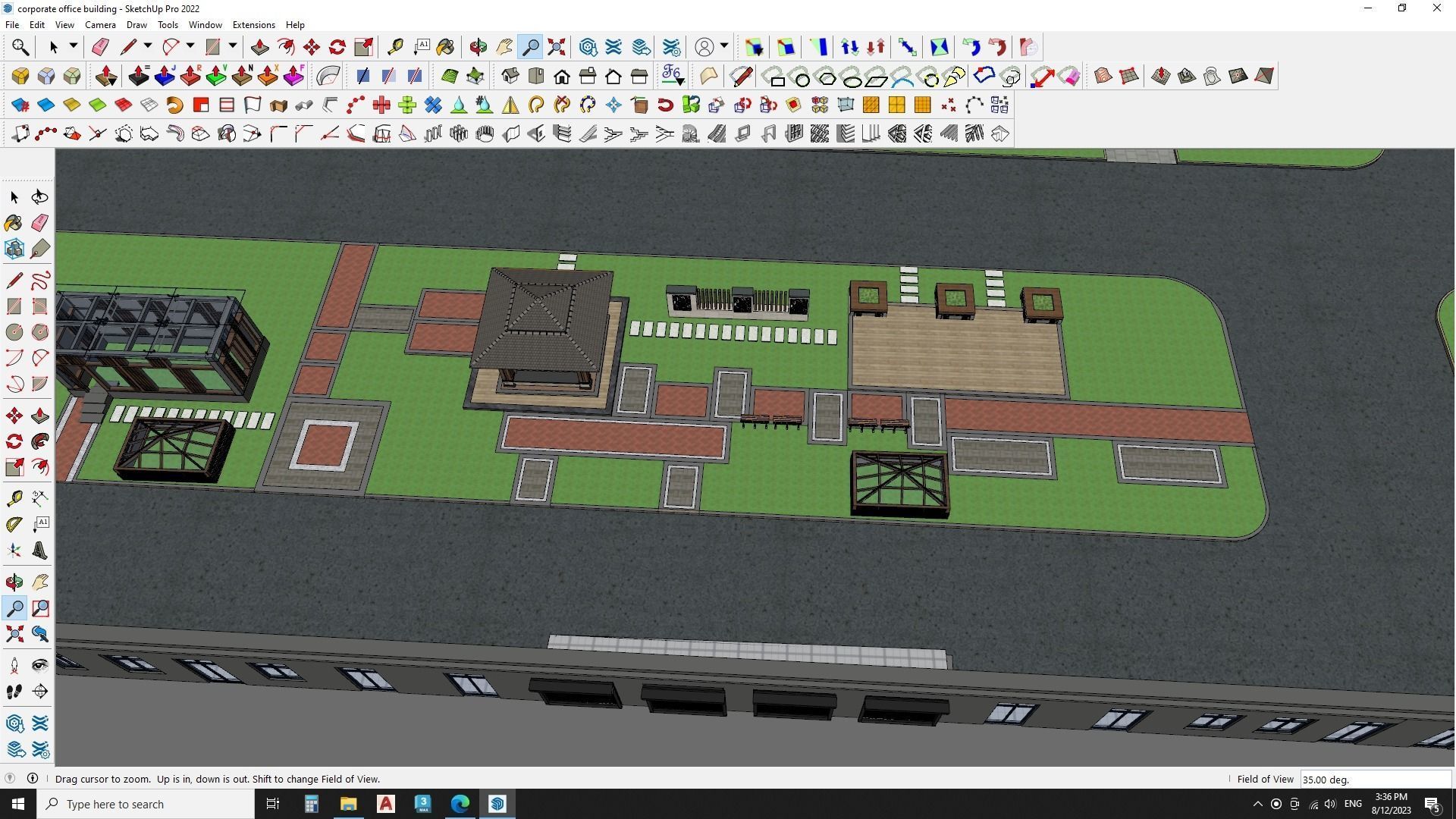
Task: Switch to Front view house icon
Action: pyautogui.click(x=562, y=76)
